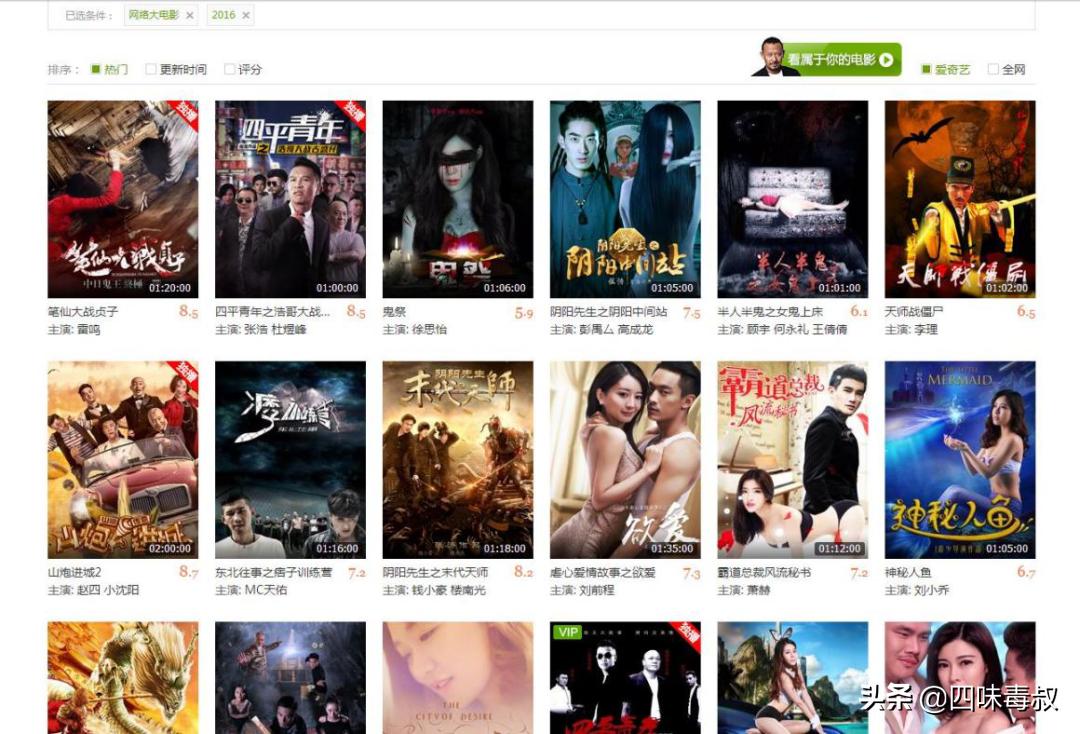Click actor name 赵四

coord(89,590)
